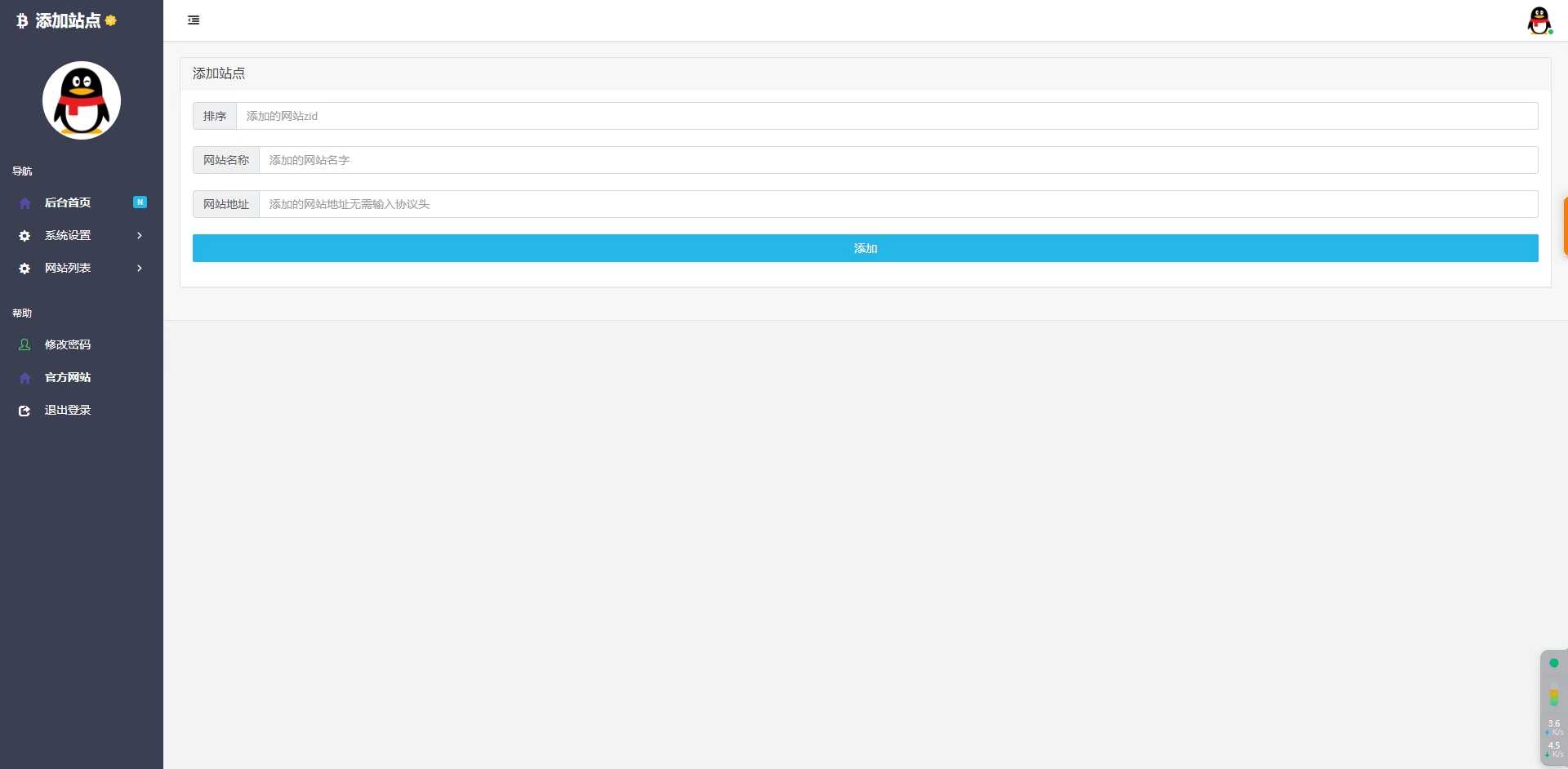Click the gear icon beside 网站列表

pyautogui.click(x=24, y=269)
